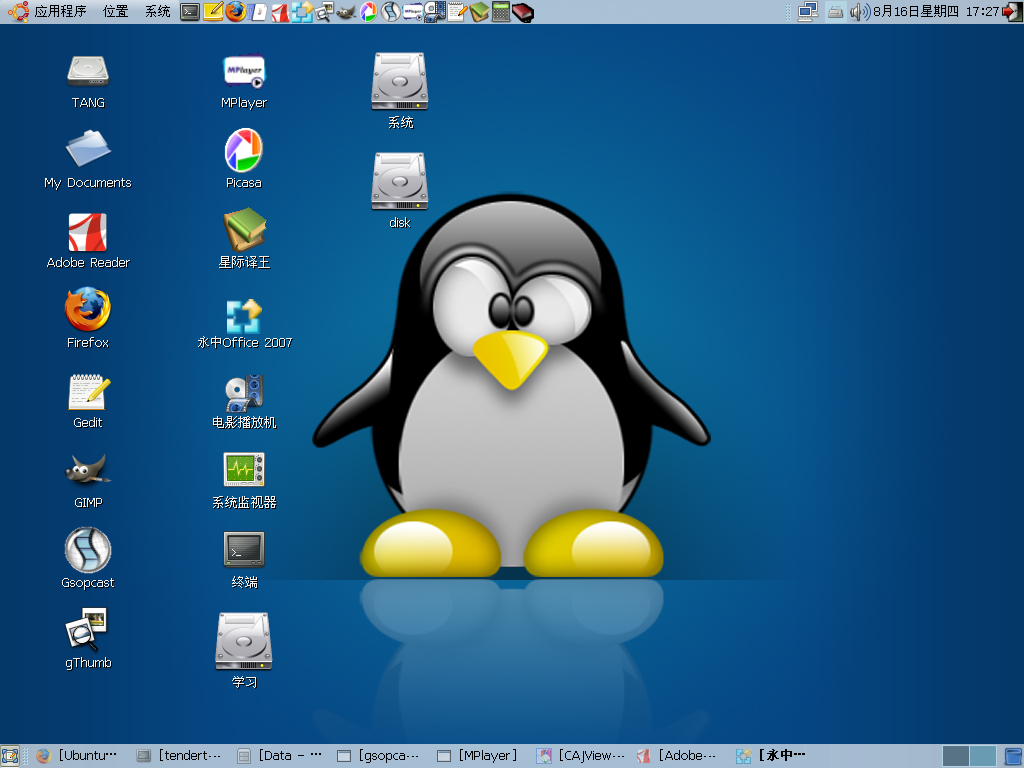Click the music note document launcher in top panel
The image size is (1024, 768).
tap(259, 12)
